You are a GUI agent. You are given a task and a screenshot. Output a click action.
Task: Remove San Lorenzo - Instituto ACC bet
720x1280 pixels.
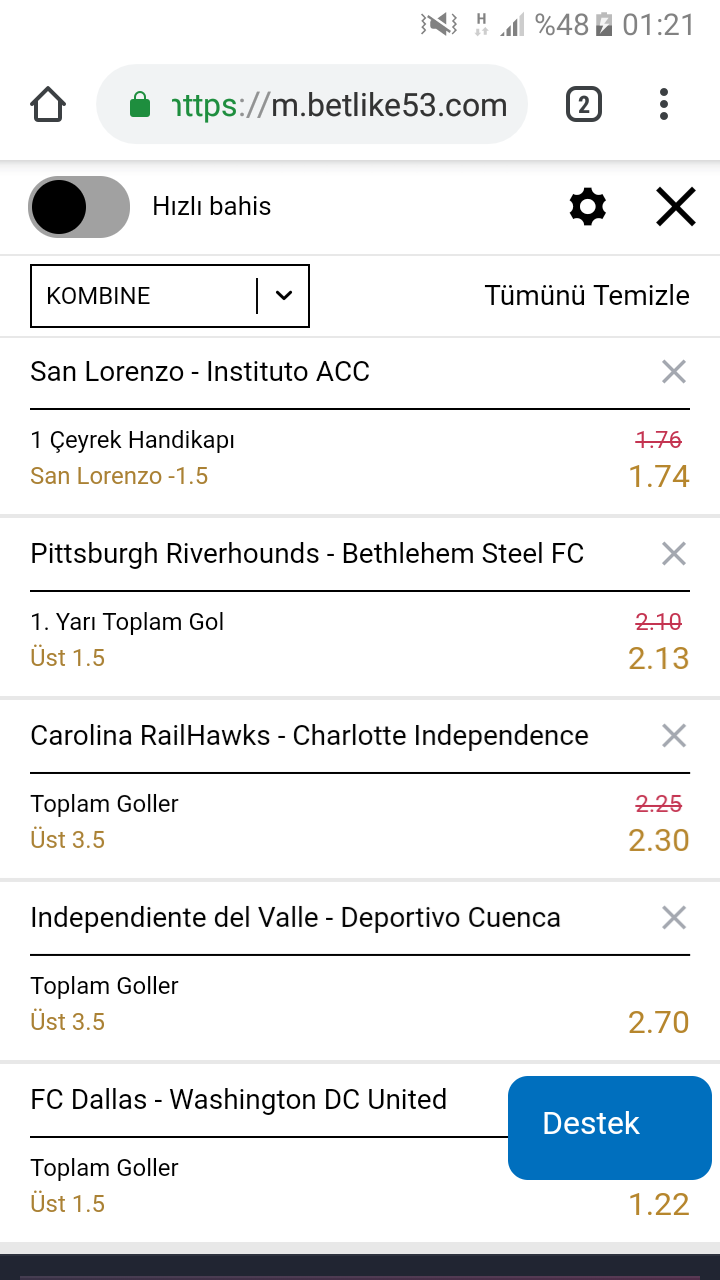pyautogui.click(x=674, y=372)
